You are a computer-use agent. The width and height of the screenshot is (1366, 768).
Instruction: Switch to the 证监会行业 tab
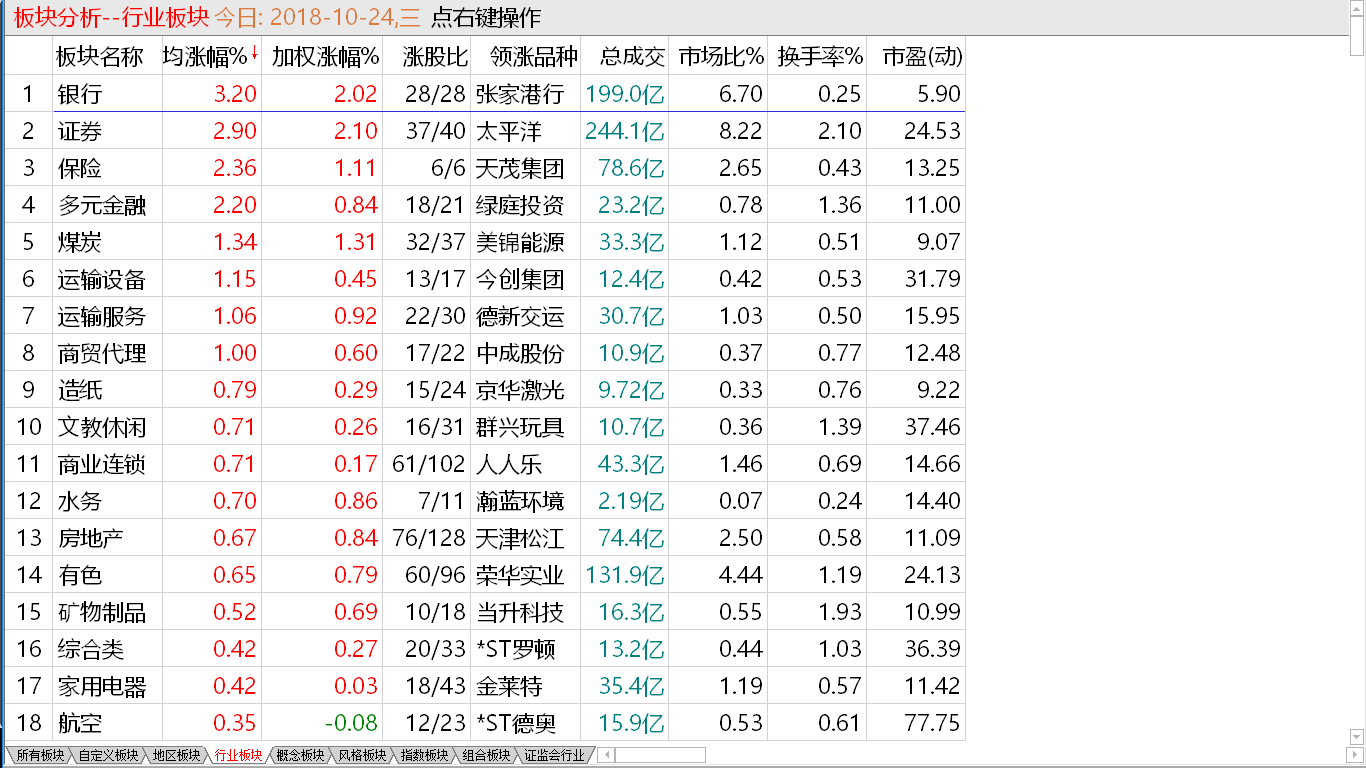555,755
